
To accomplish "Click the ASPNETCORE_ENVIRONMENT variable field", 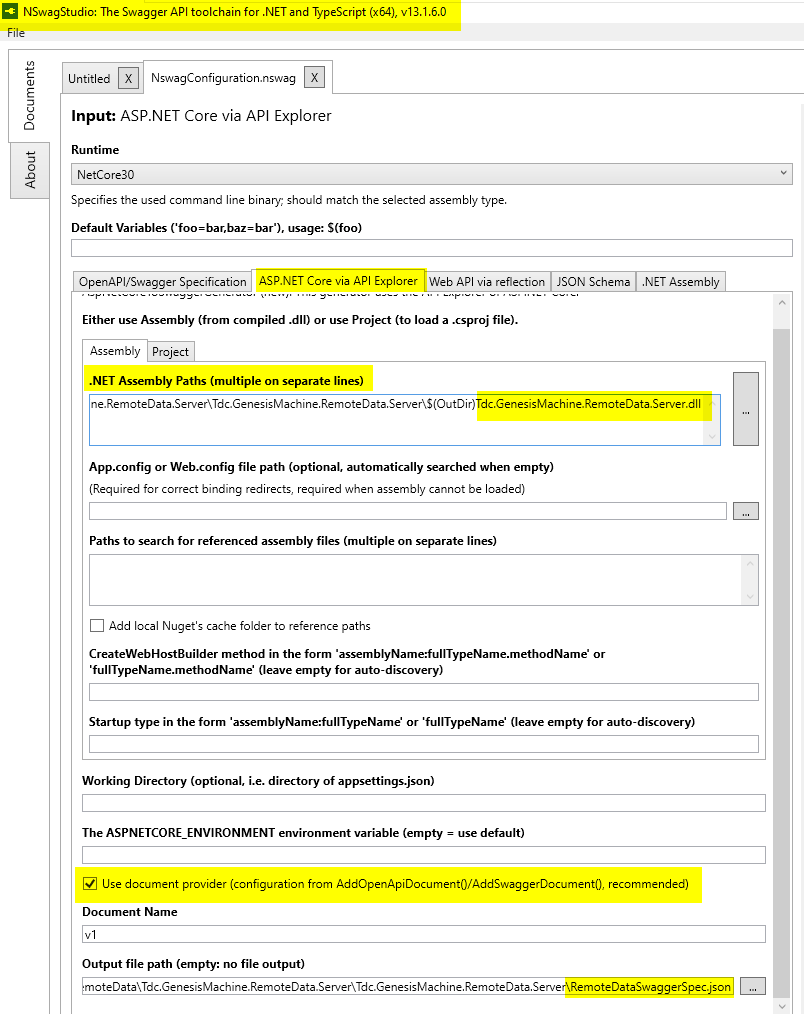I will point(424,855).
